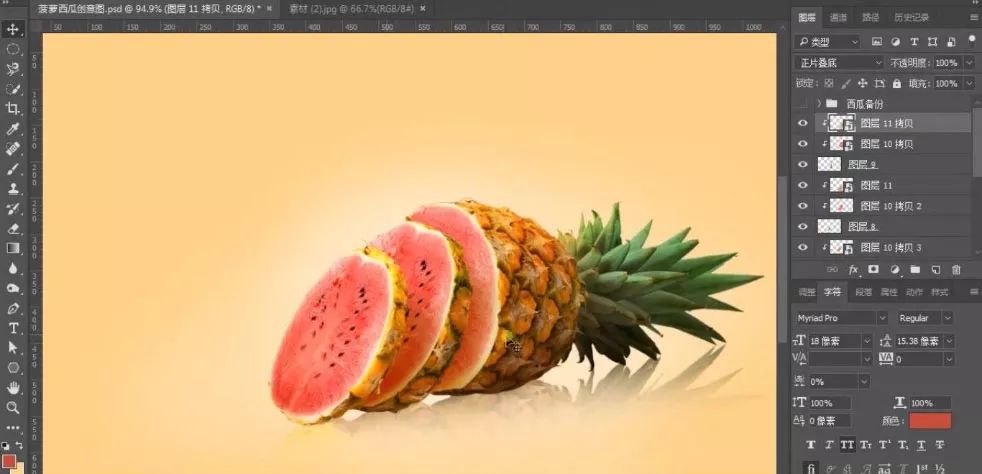Hide the 图层 11 拷贝 layer
The height and width of the screenshot is (474, 982).
[x=802, y=123]
